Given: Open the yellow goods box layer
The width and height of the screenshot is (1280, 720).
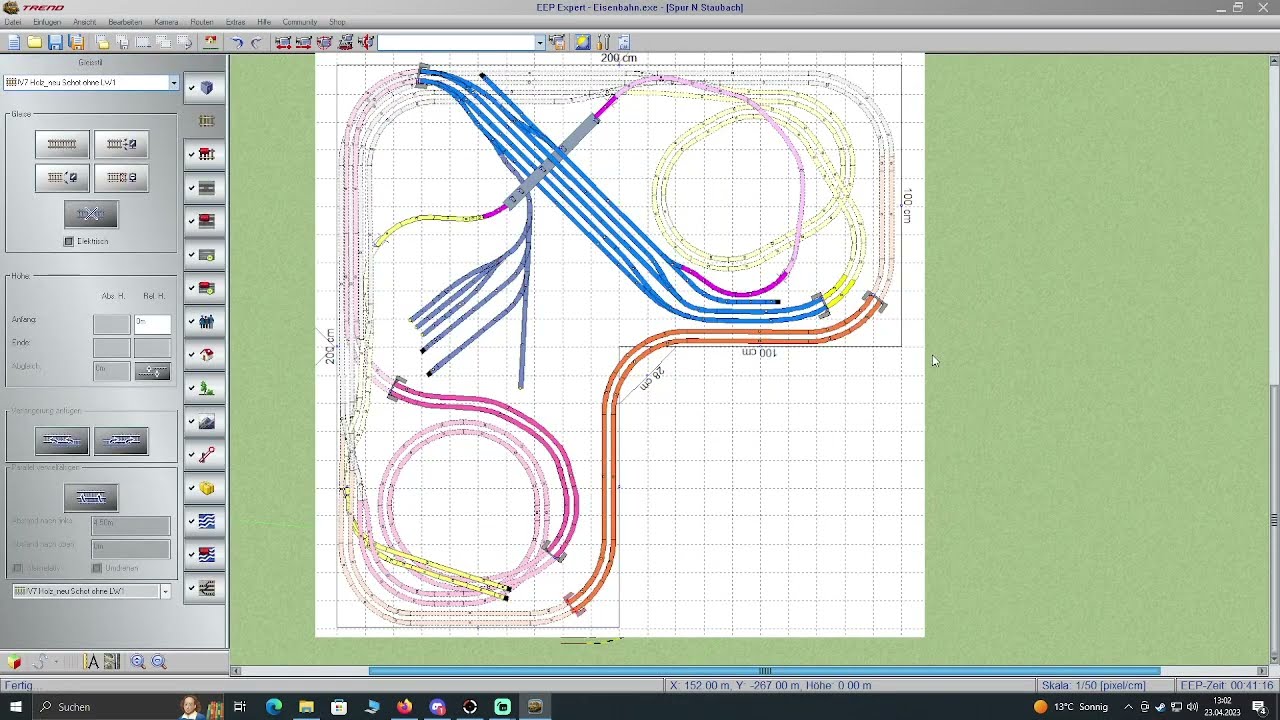Looking at the screenshot, I should pyautogui.click(x=207, y=488).
